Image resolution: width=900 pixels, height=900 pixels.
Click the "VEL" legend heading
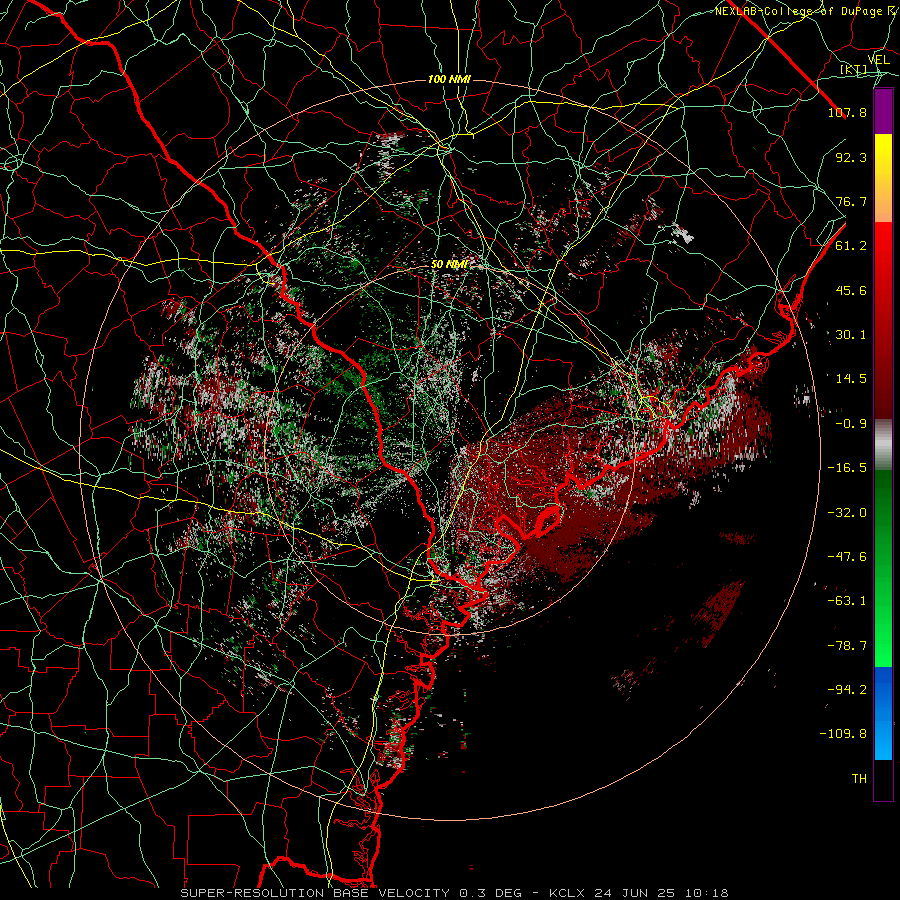tap(878, 60)
